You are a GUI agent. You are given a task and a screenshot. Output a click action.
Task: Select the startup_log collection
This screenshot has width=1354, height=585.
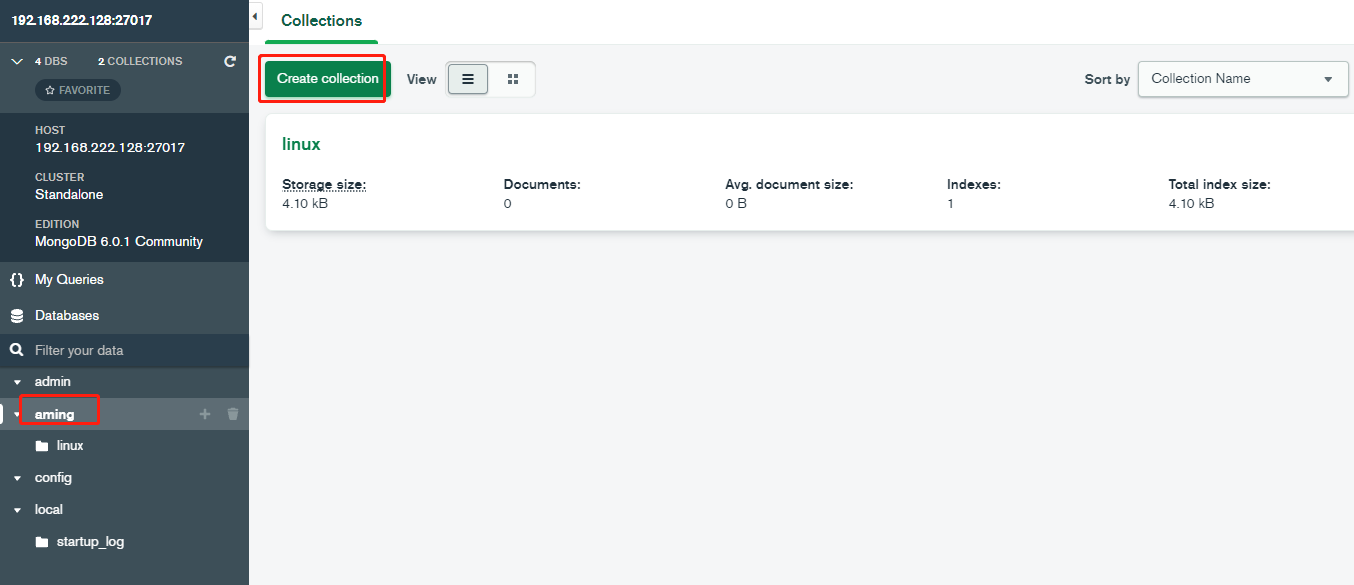point(90,542)
